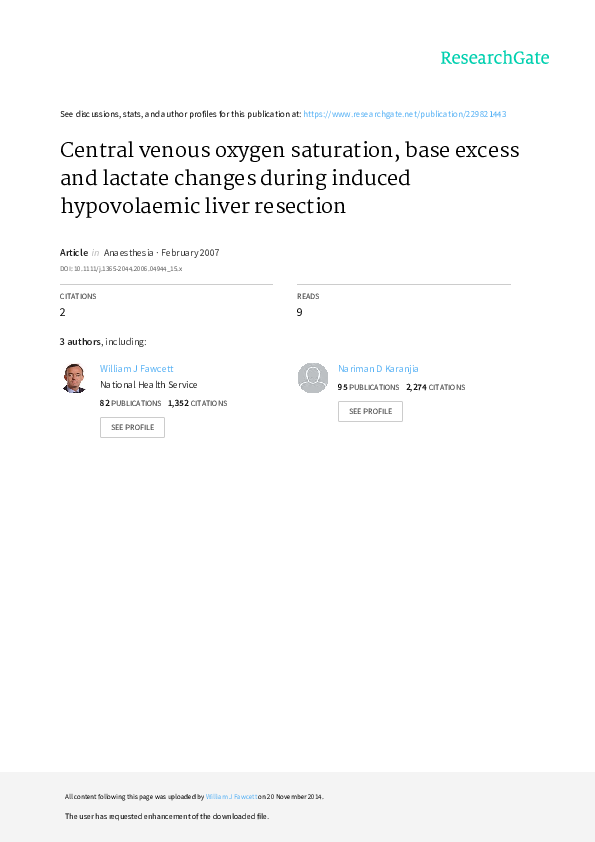Click William J Fawcett's profile photo
The width and height of the screenshot is (595, 842).
point(75,378)
